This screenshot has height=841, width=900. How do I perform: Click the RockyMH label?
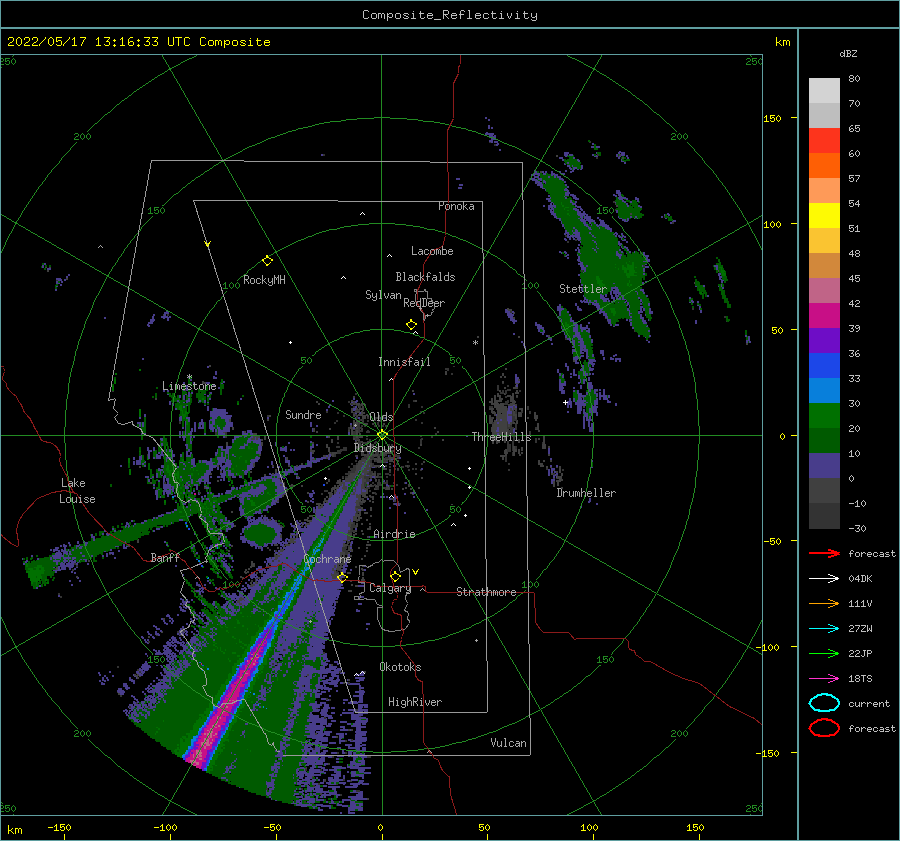[264, 280]
